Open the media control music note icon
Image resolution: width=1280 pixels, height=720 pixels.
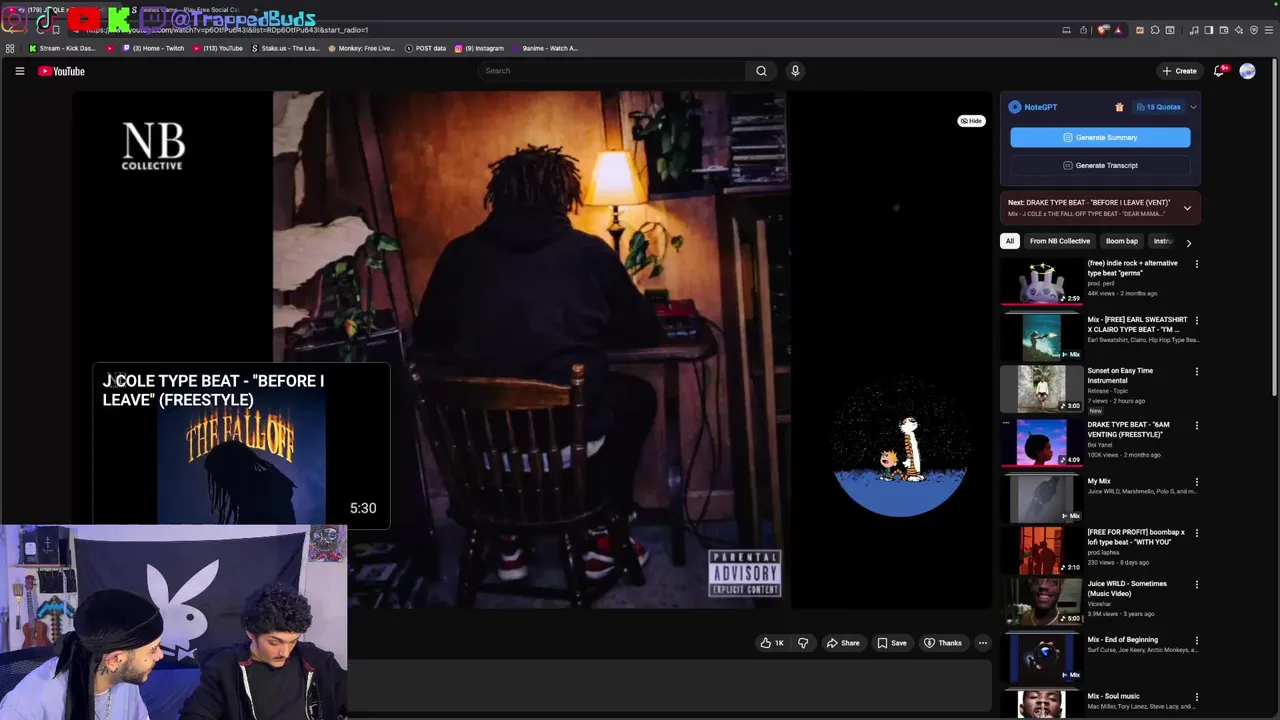click(1194, 30)
